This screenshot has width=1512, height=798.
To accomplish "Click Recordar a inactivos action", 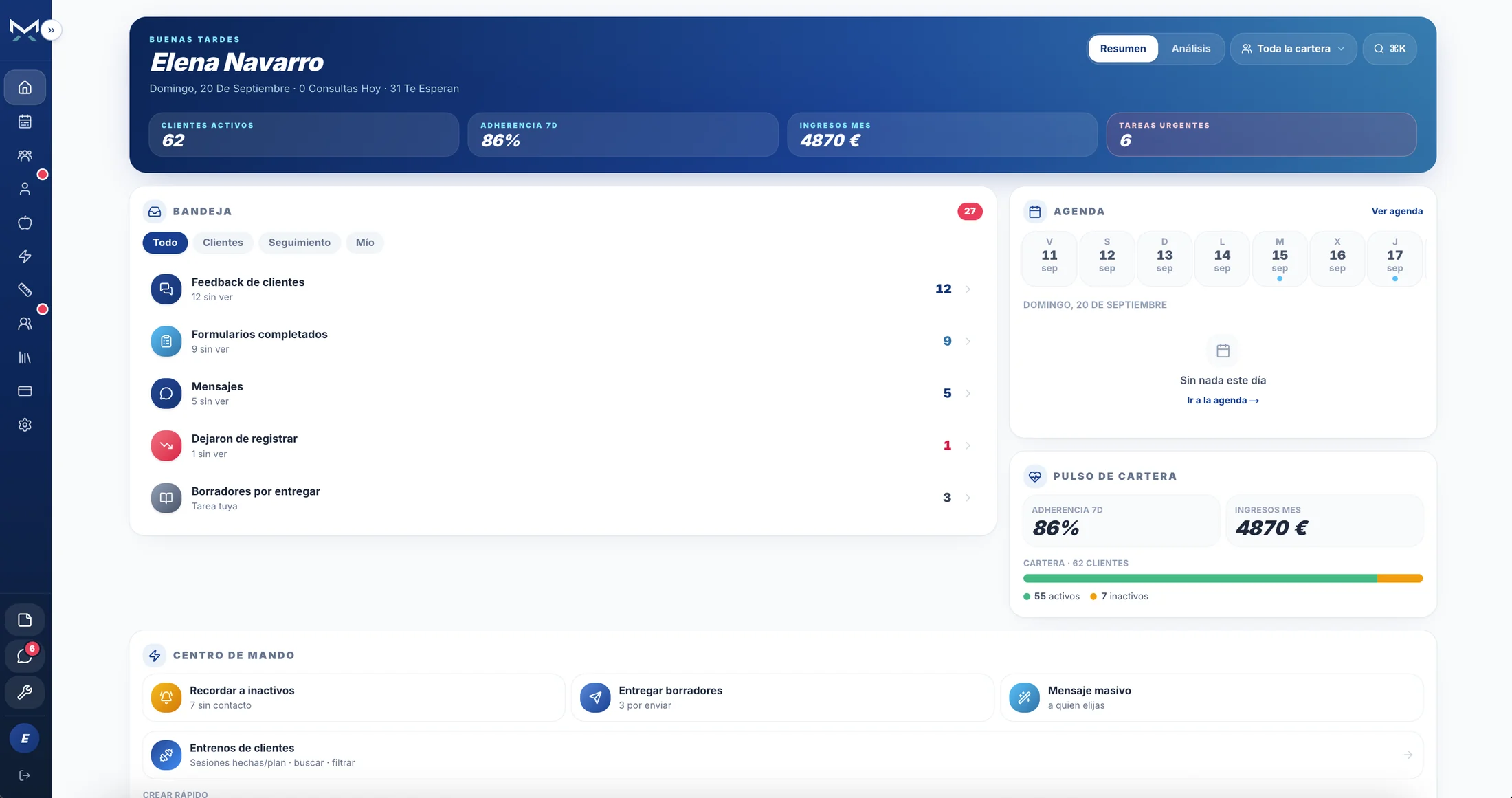I will pyautogui.click(x=353, y=698).
